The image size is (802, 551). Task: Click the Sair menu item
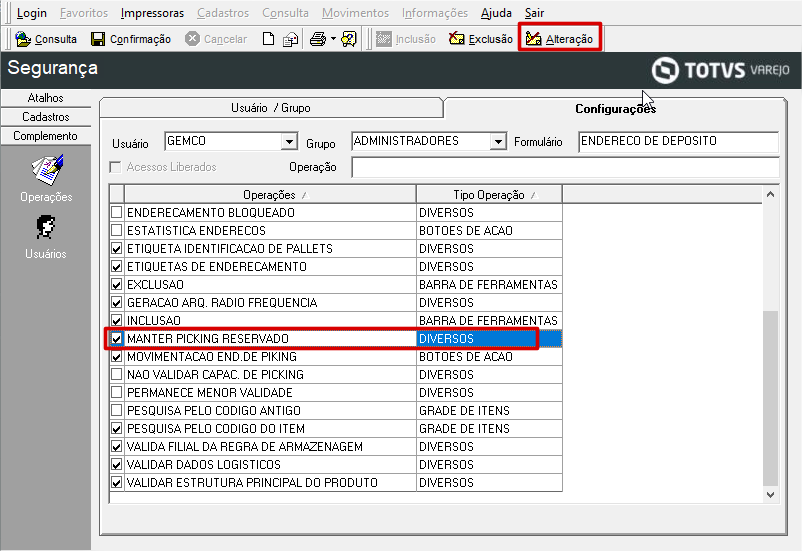534,13
